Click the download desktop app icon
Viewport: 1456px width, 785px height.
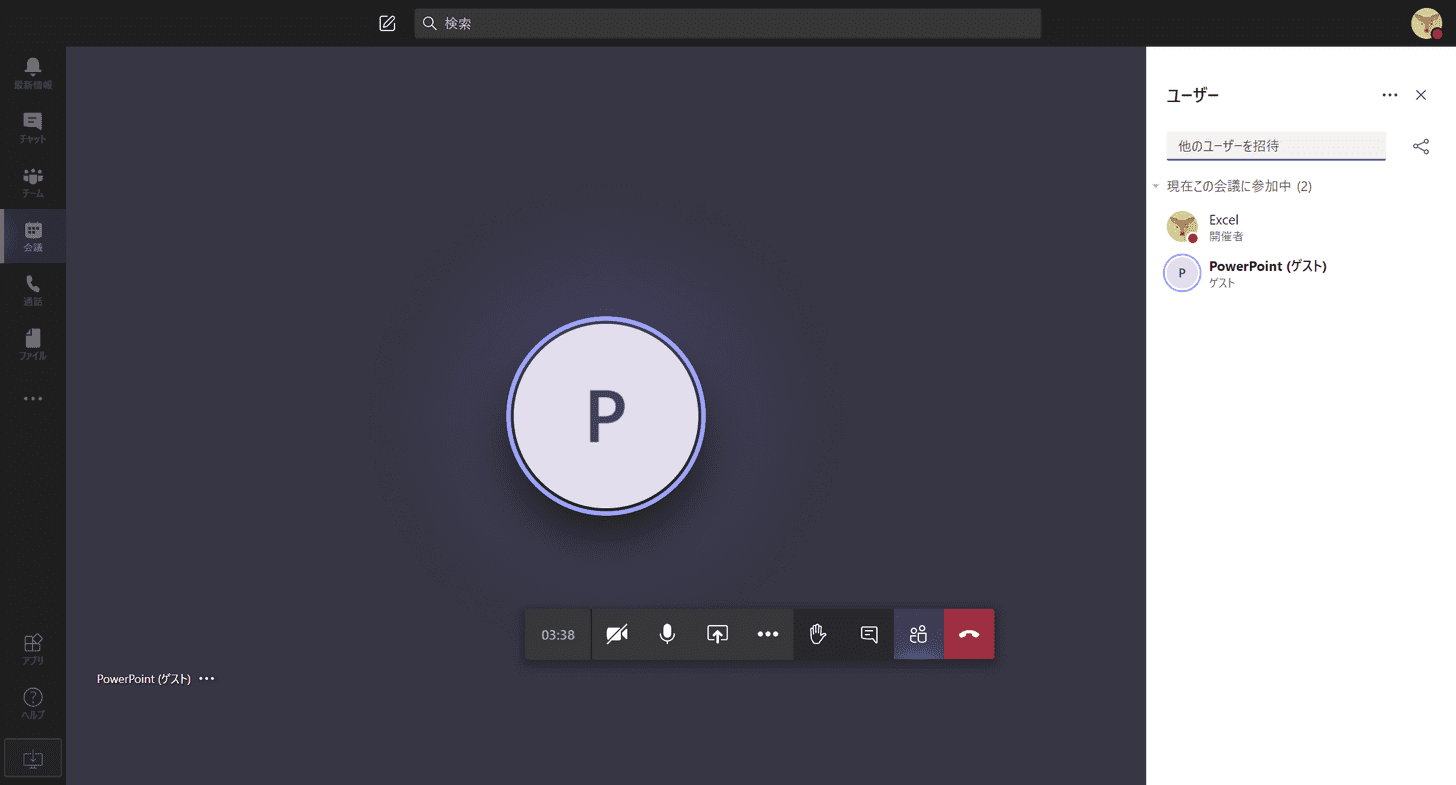pyautogui.click(x=33, y=758)
